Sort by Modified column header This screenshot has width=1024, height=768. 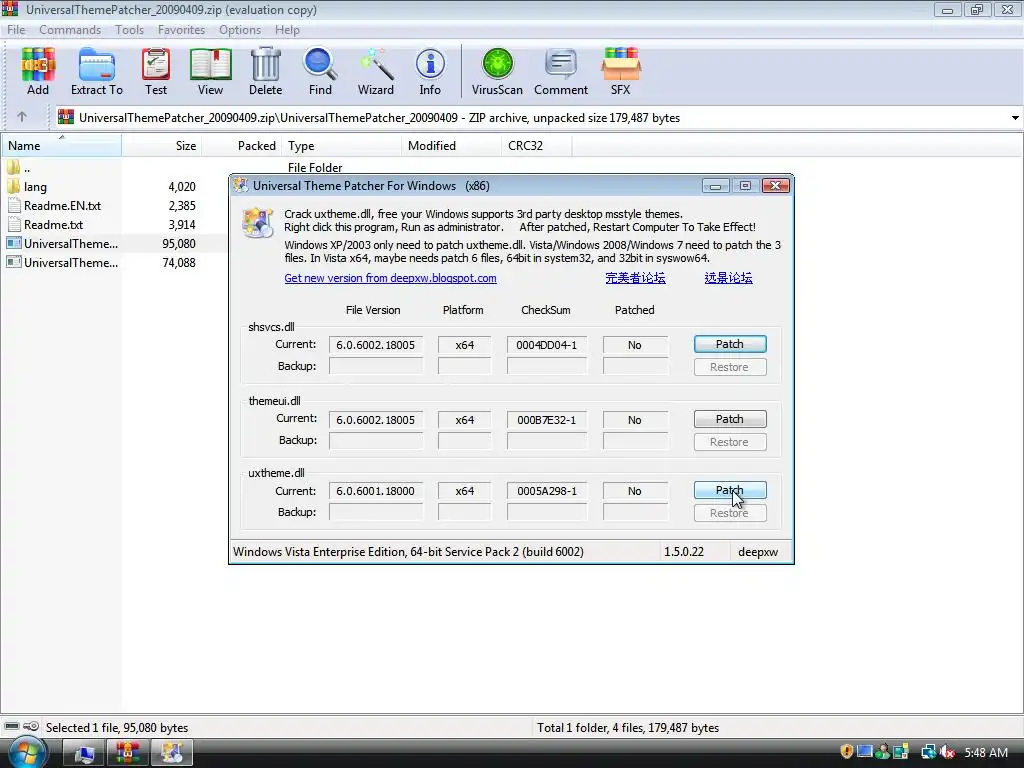(452, 146)
